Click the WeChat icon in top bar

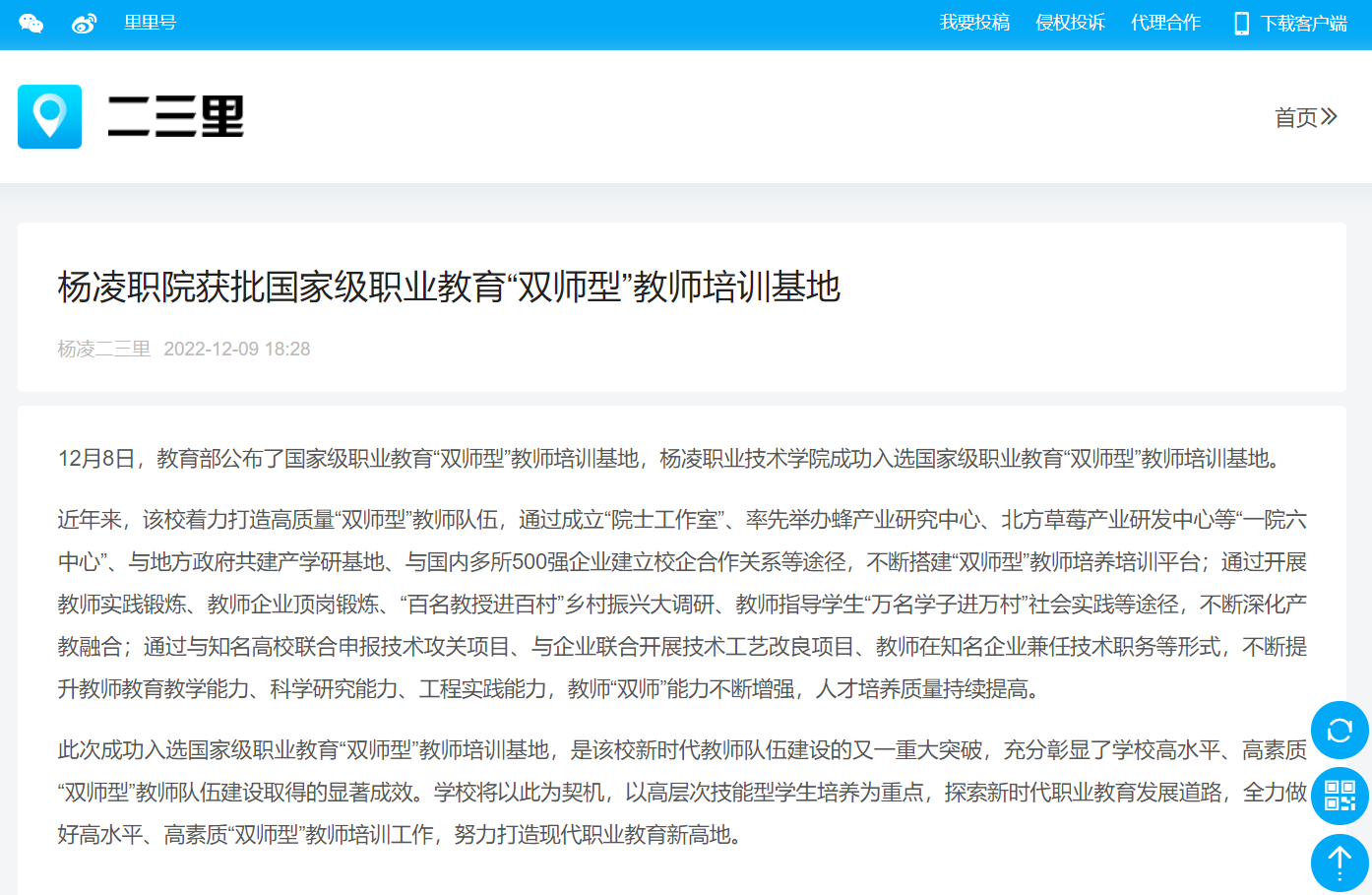point(31,24)
